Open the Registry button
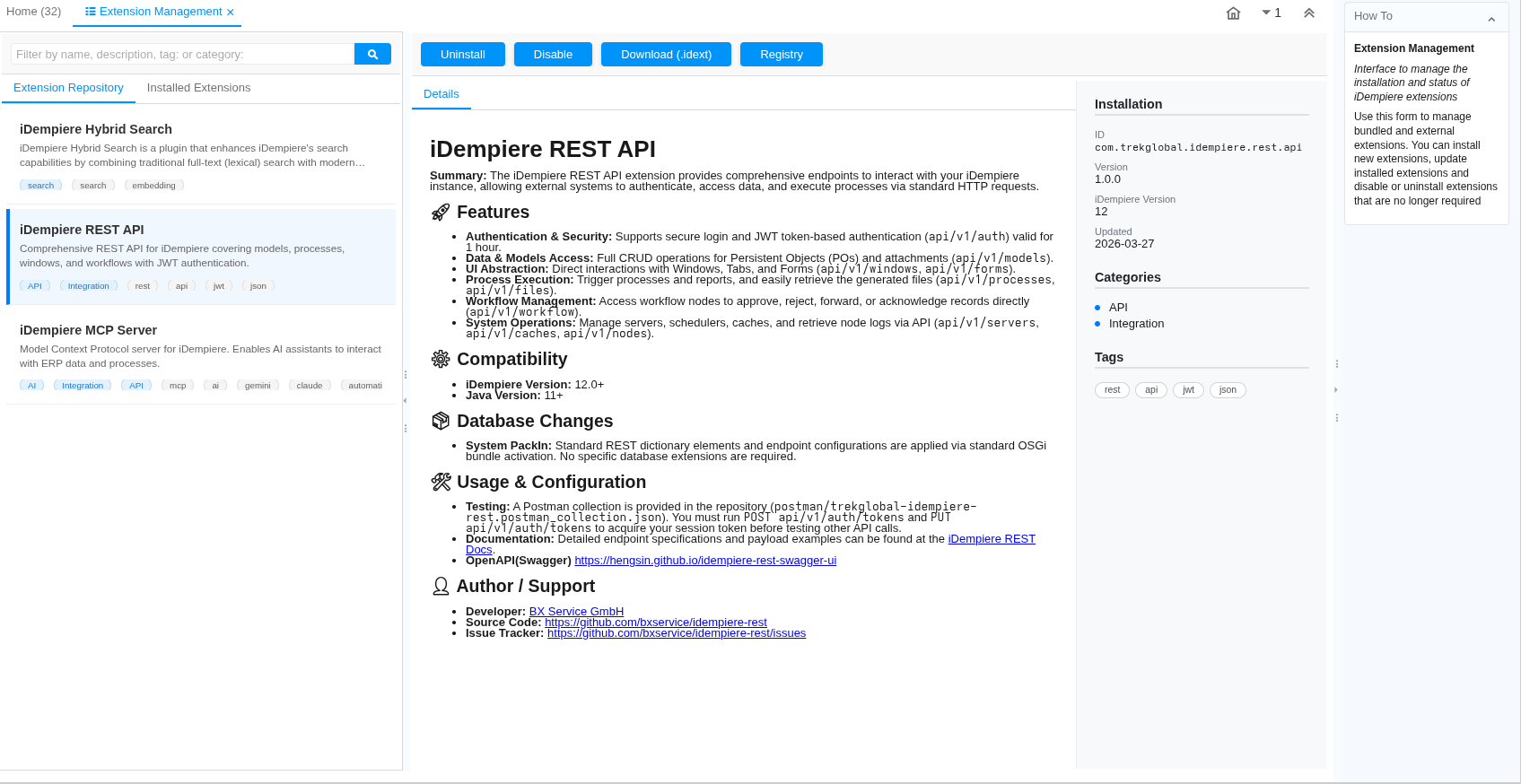1521x784 pixels. click(781, 55)
